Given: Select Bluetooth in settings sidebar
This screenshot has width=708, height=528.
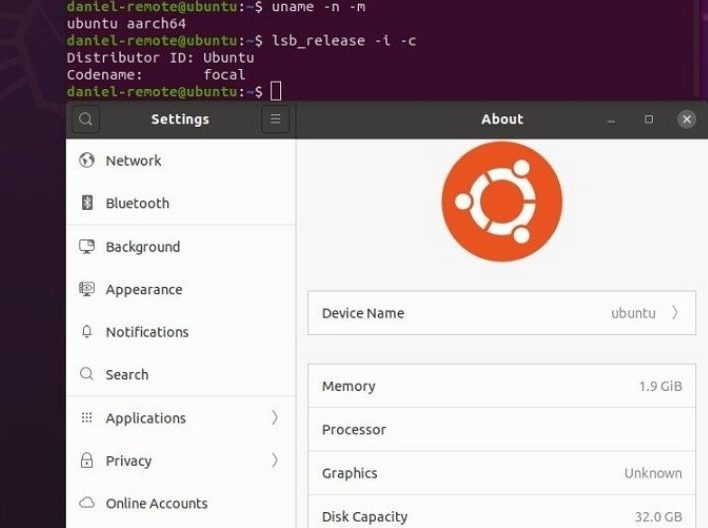Looking at the screenshot, I should tap(181, 203).
